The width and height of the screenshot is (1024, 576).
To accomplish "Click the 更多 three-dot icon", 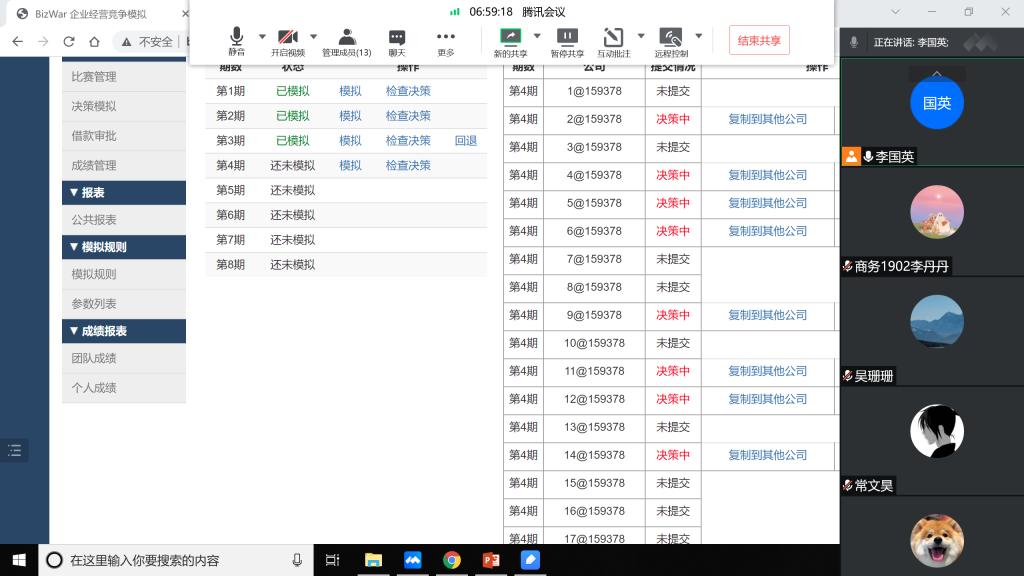I will click(x=446, y=38).
